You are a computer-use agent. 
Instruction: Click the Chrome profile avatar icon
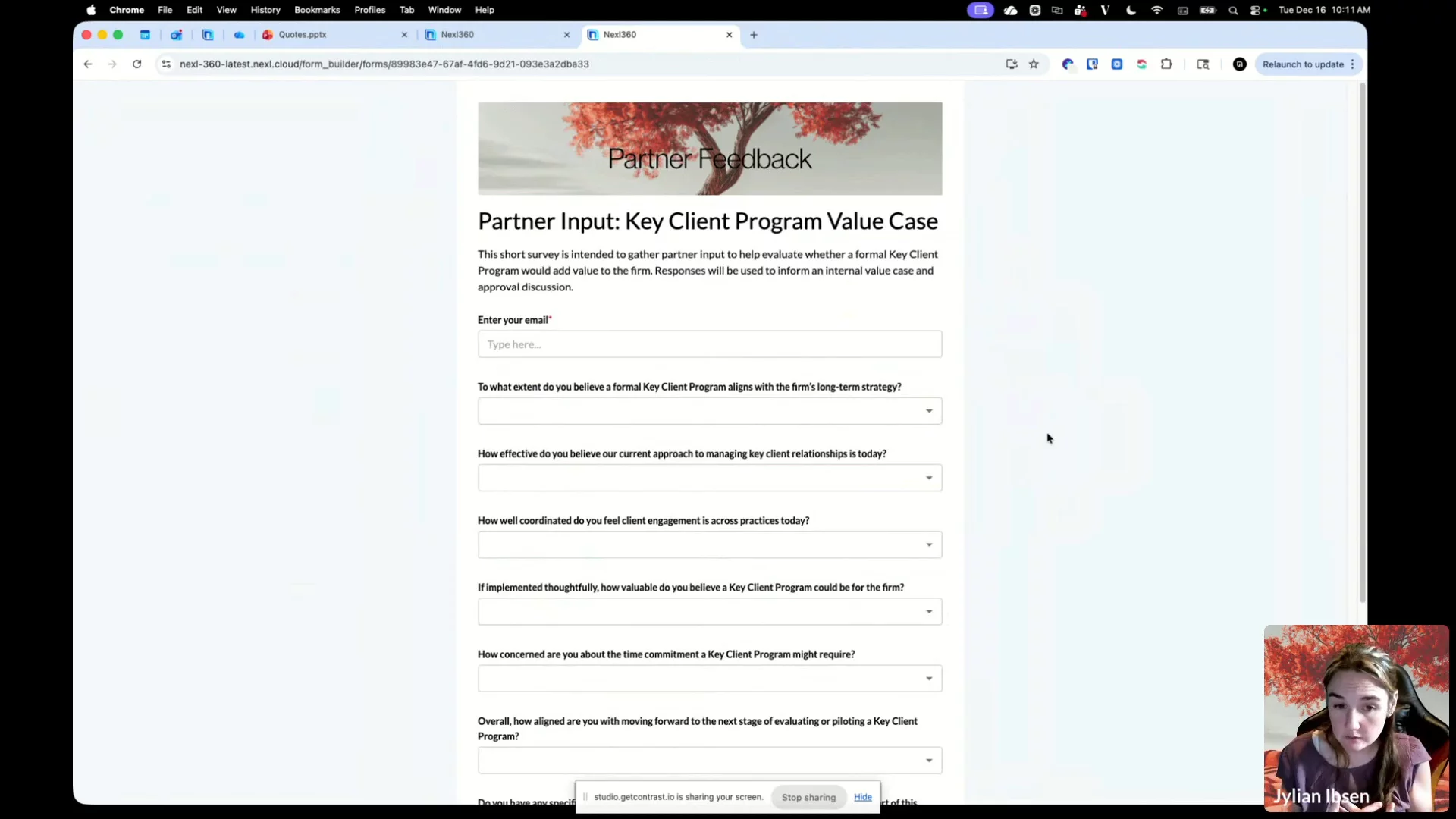(1239, 64)
